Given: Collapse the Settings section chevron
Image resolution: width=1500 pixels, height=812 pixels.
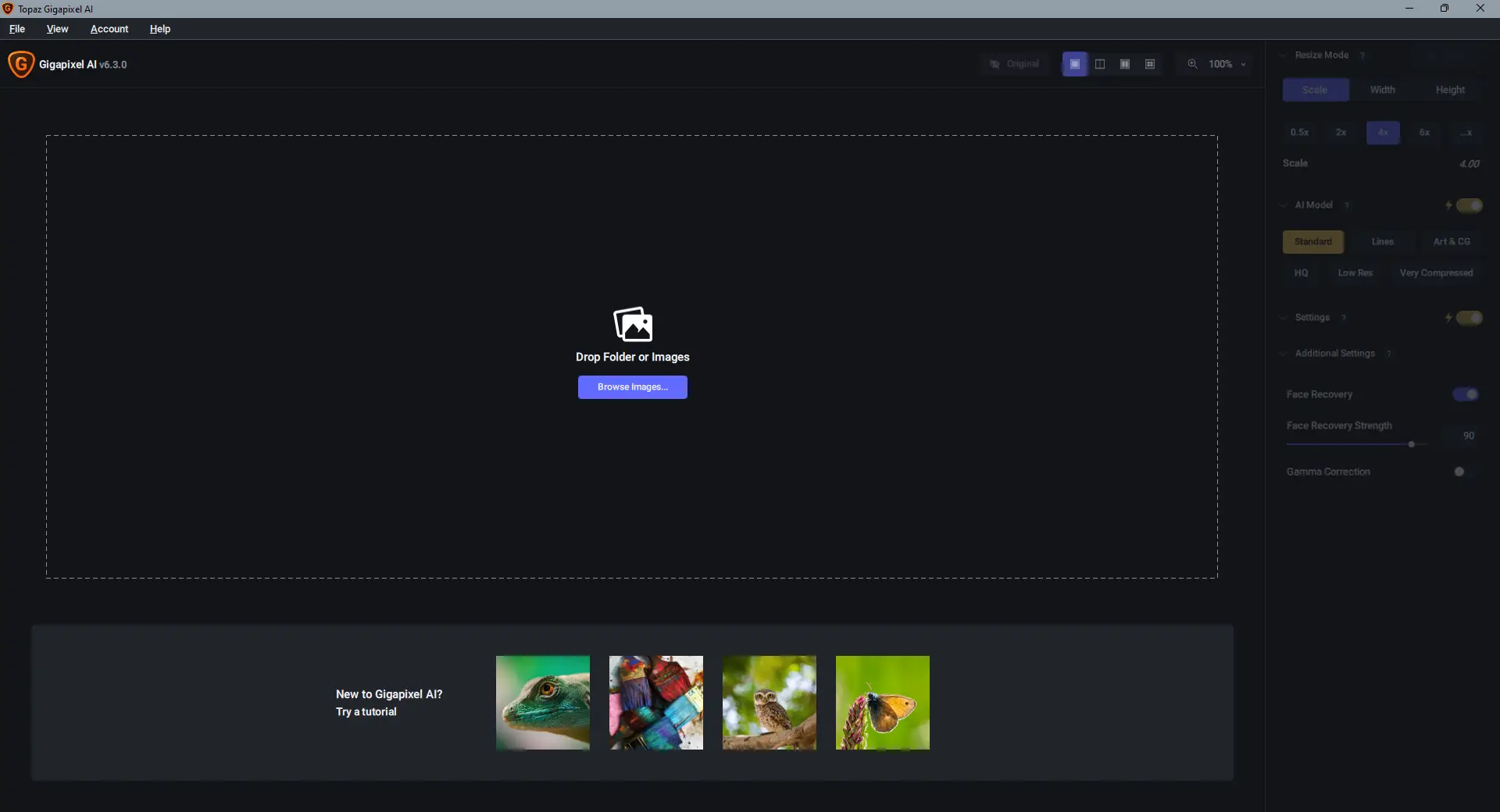Looking at the screenshot, I should click(1283, 318).
